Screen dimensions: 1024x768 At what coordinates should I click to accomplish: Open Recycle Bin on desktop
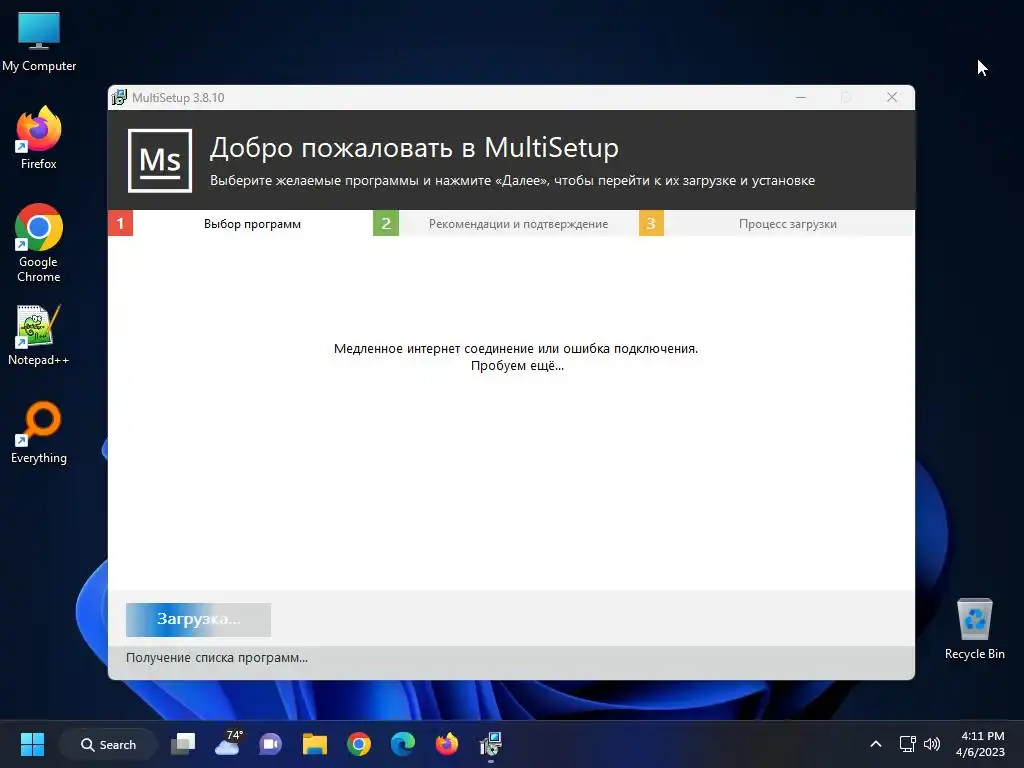(974, 629)
